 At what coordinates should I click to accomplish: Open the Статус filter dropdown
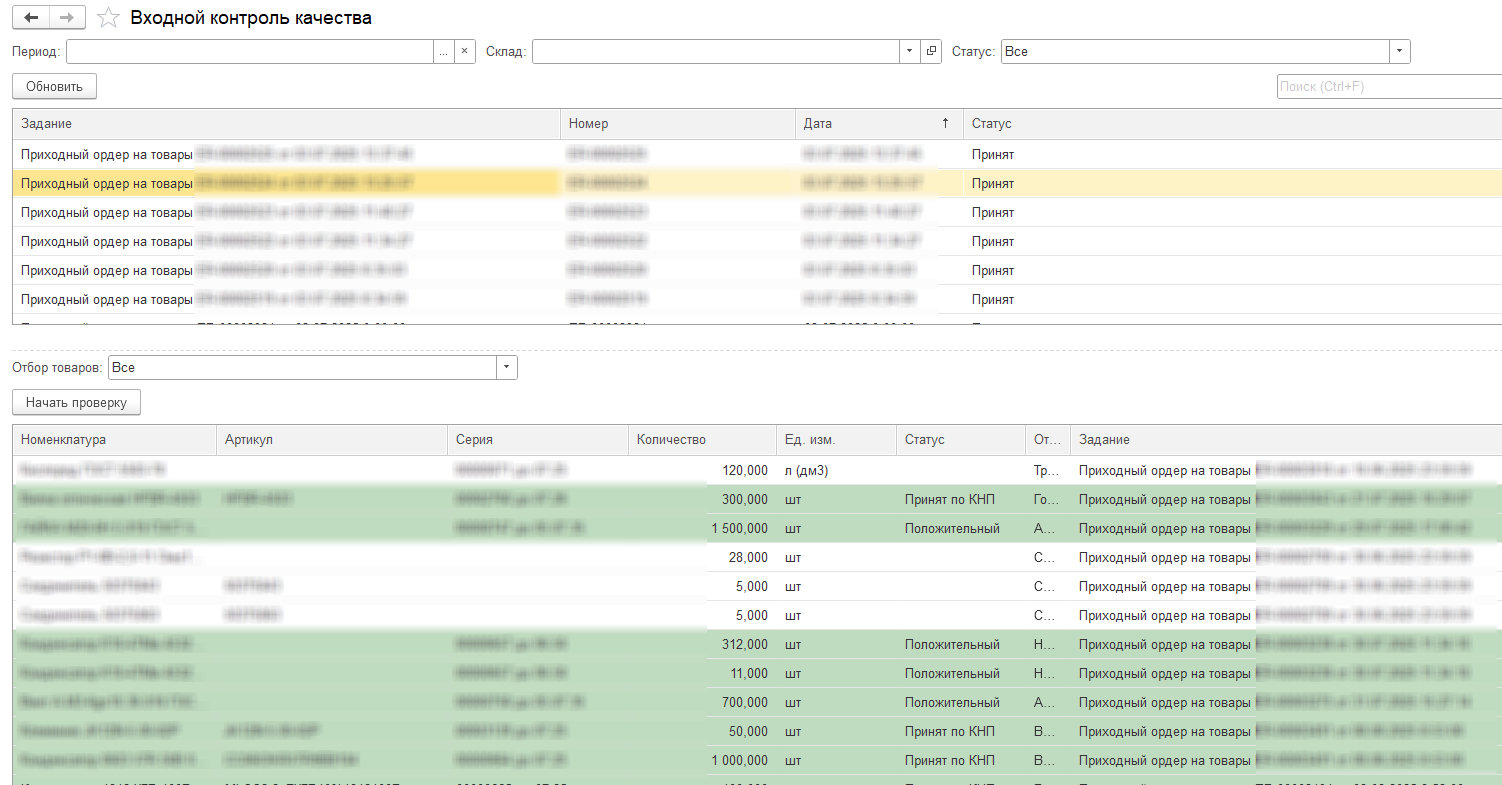pos(1399,51)
